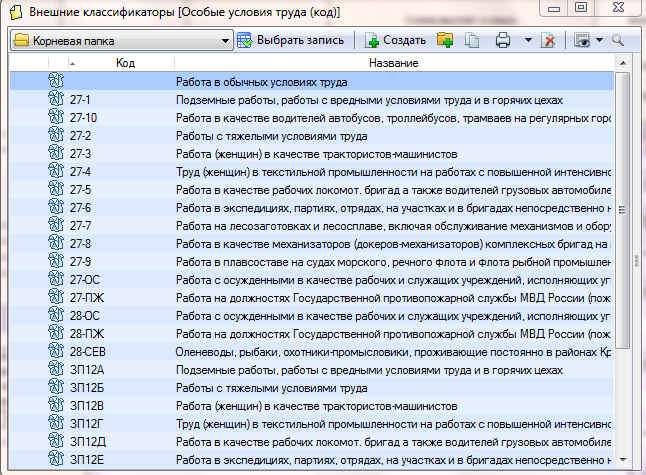
Task: Select the row with code 27-4
Action: [312, 172]
